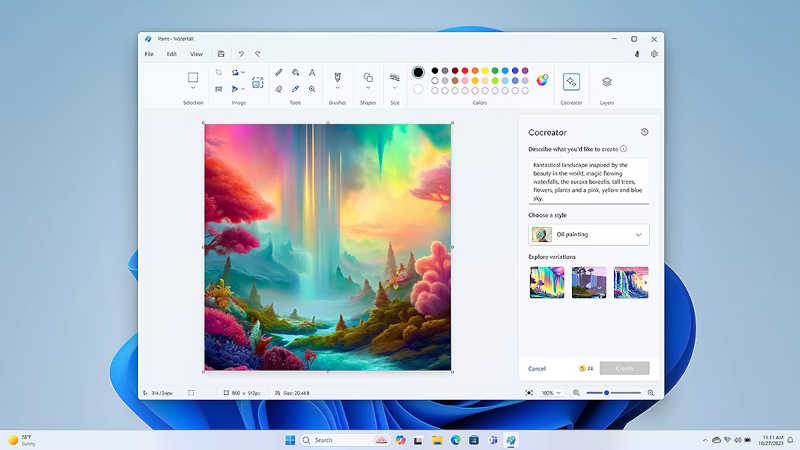The height and width of the screenshot is (450, 800).
Task: Pick the green color swatch
Action: coord(495,71)
